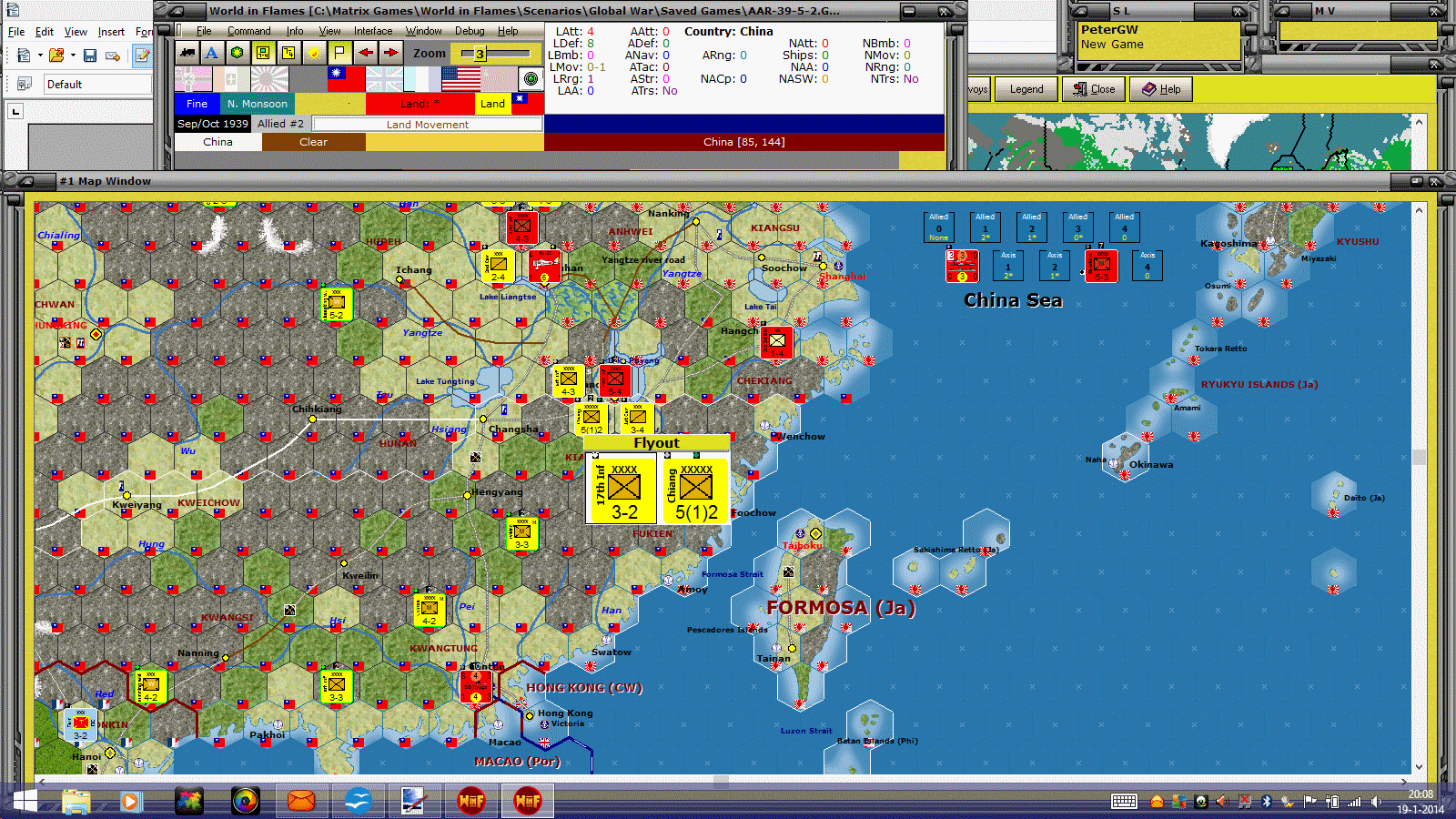Click the Close button beside Legend
Image resolution: width=1456 pixels, height=819 pixels.
pyautogui.click(x=1094, y=89)
